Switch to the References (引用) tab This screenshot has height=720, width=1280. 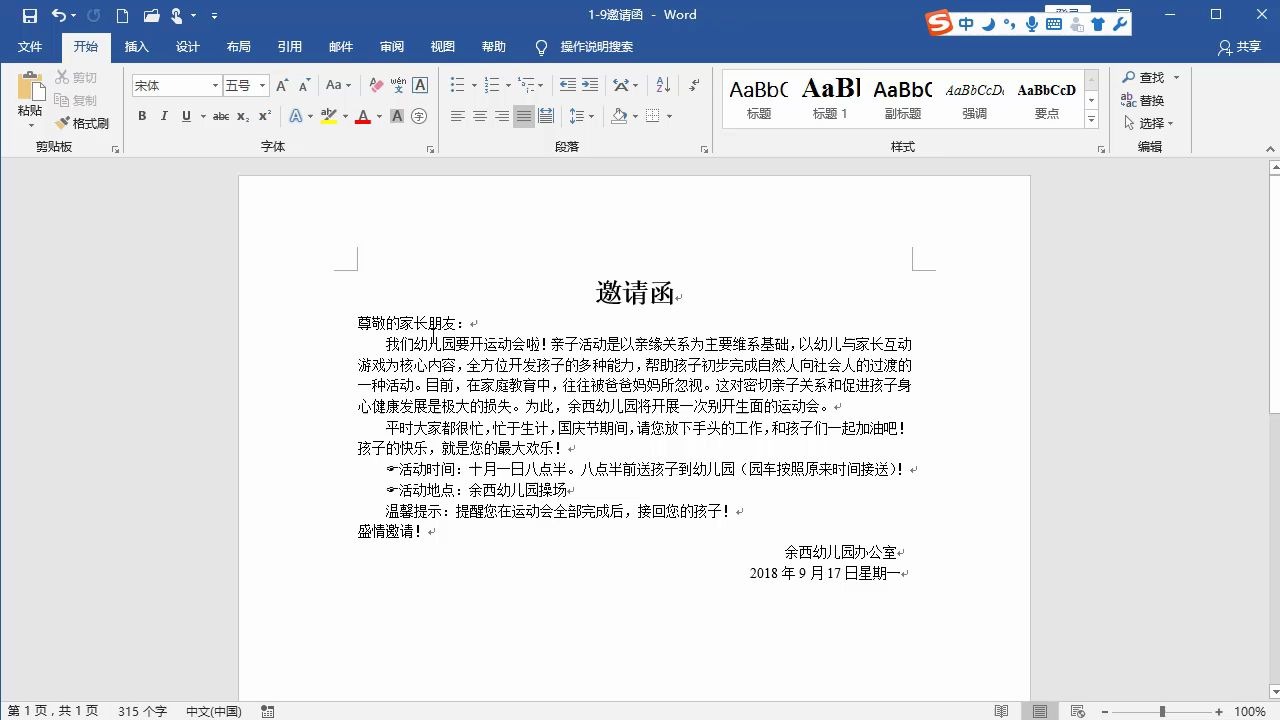290,47
